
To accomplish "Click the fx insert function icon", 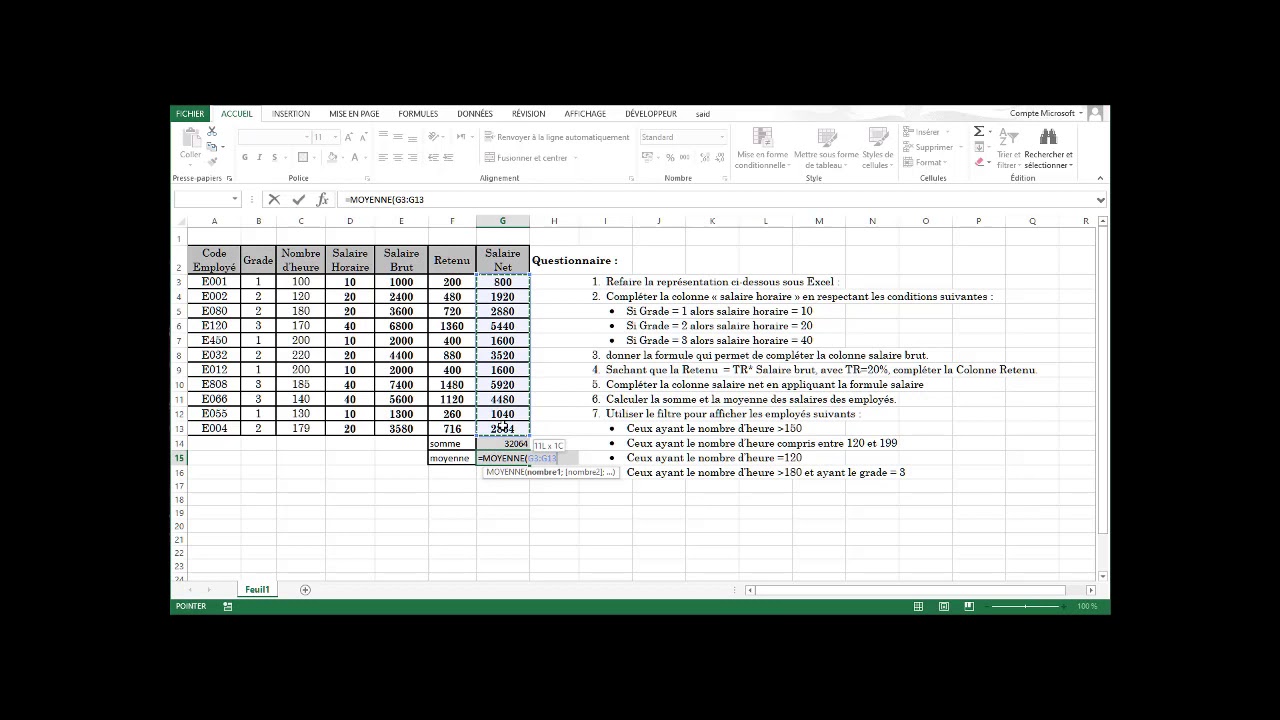I will [322, 200].
